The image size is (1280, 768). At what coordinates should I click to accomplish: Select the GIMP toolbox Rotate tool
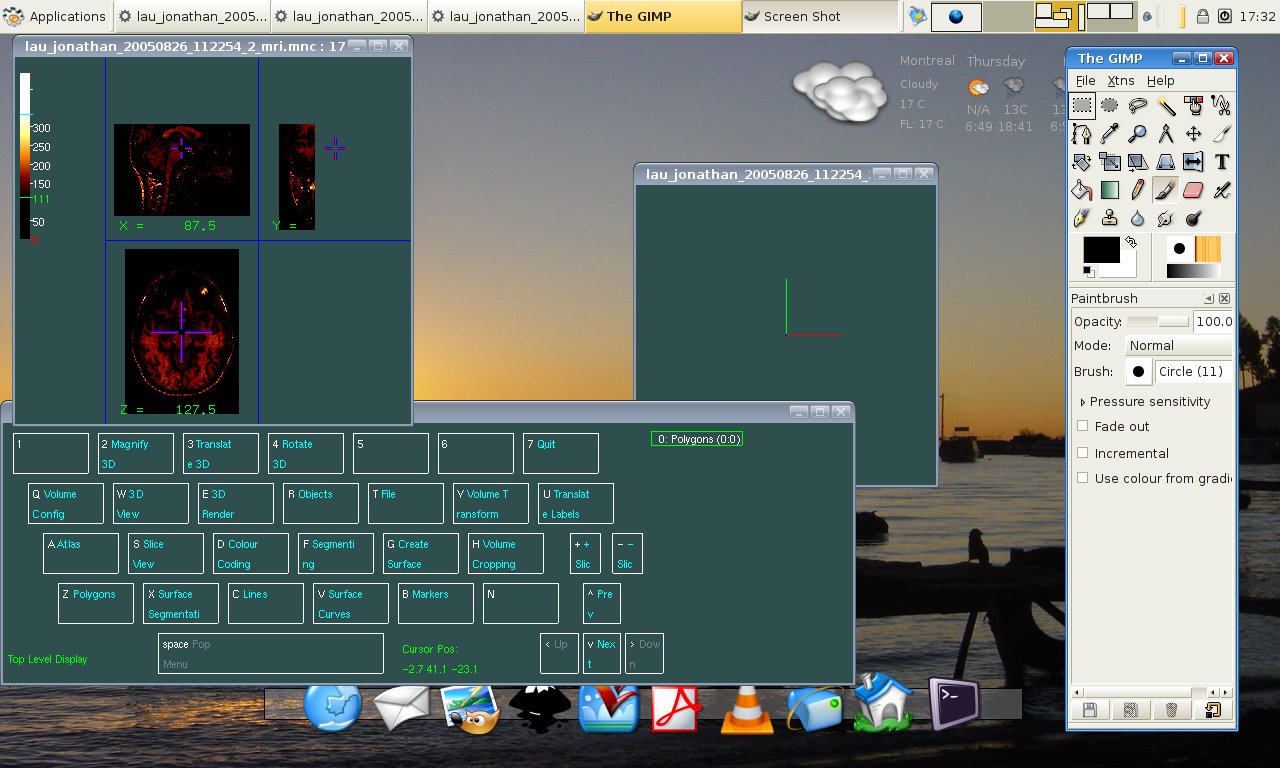pyautogui.click(x=1082, y=161)
